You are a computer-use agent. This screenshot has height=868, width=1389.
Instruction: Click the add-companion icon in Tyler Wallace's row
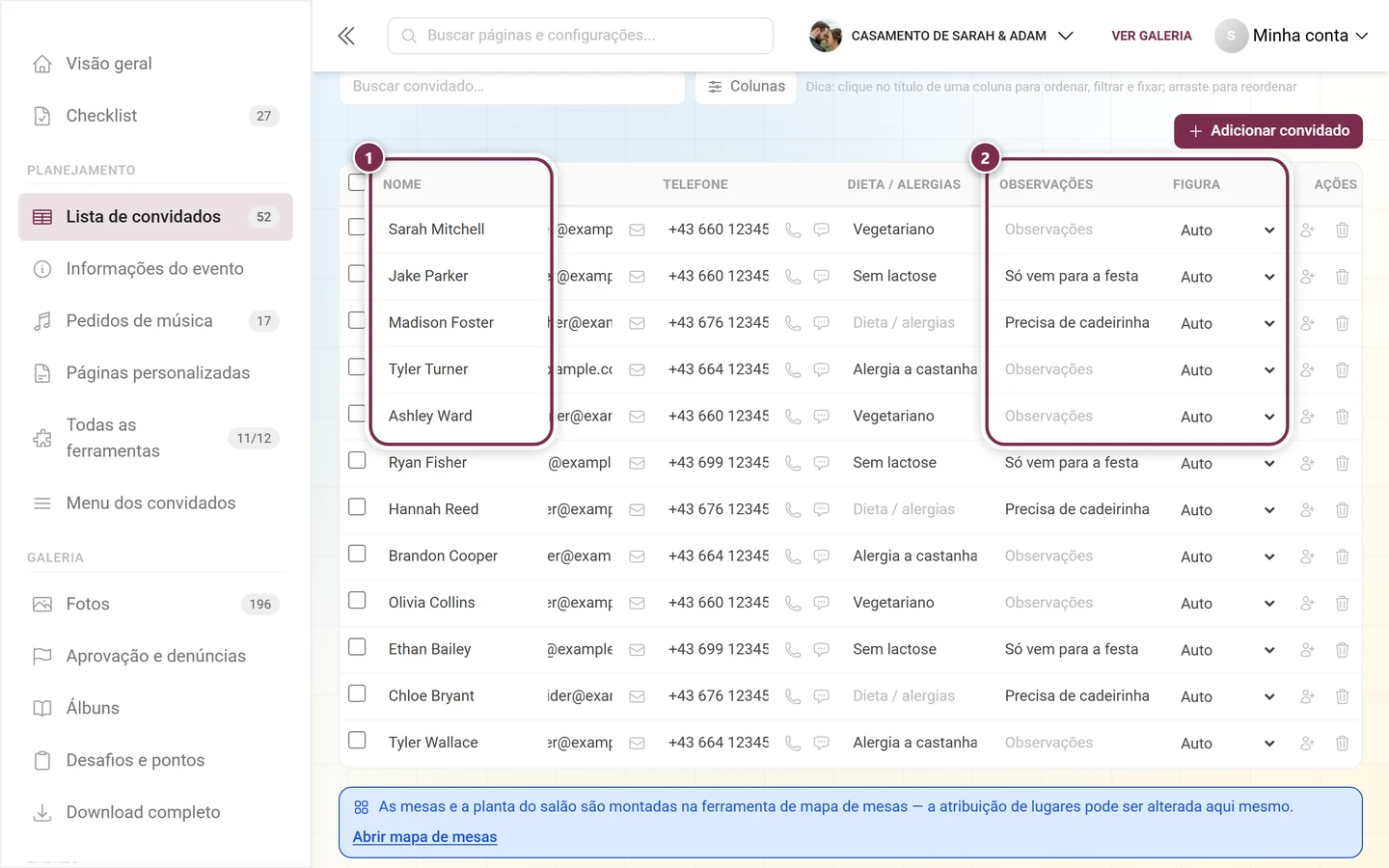click(x=1307, y=744)
